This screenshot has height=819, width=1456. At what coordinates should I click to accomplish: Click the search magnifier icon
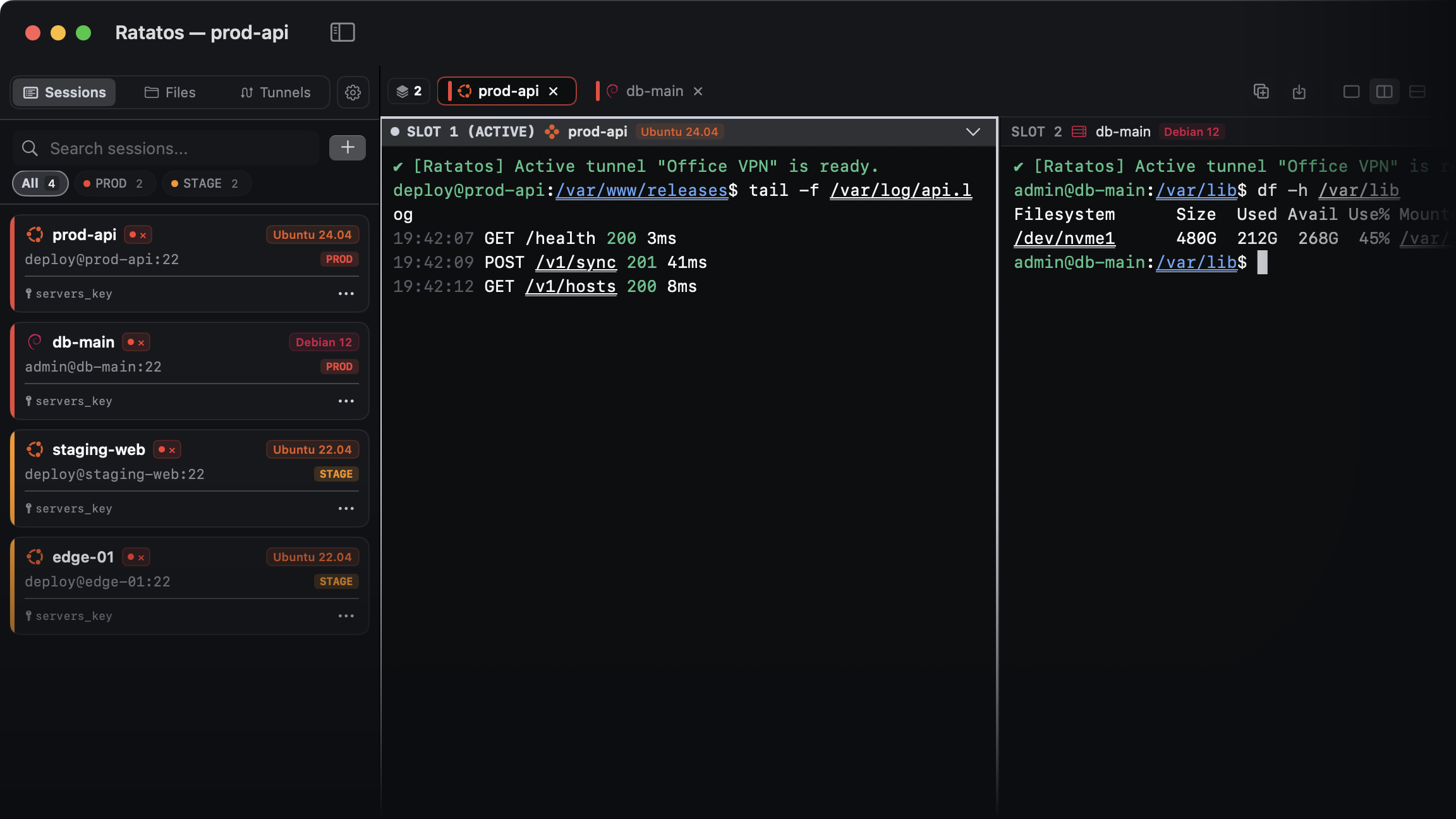pyautogui.click(x=30, y=149)
